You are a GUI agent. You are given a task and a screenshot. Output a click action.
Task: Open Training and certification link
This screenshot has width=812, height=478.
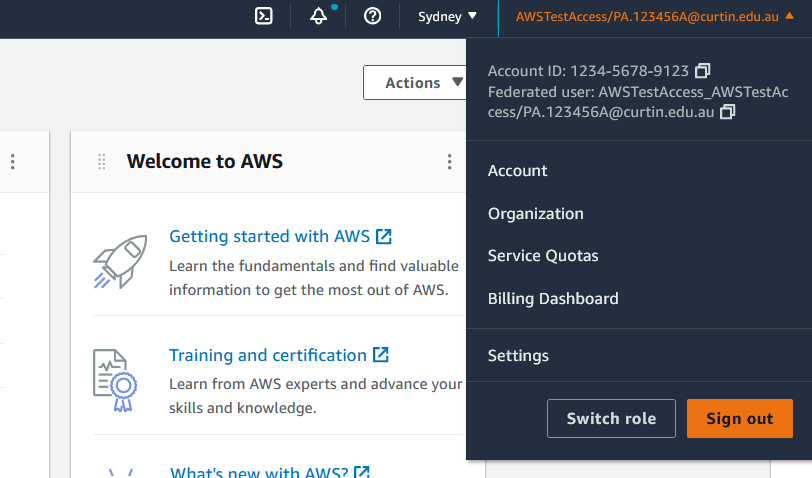[x=268, y=355]
